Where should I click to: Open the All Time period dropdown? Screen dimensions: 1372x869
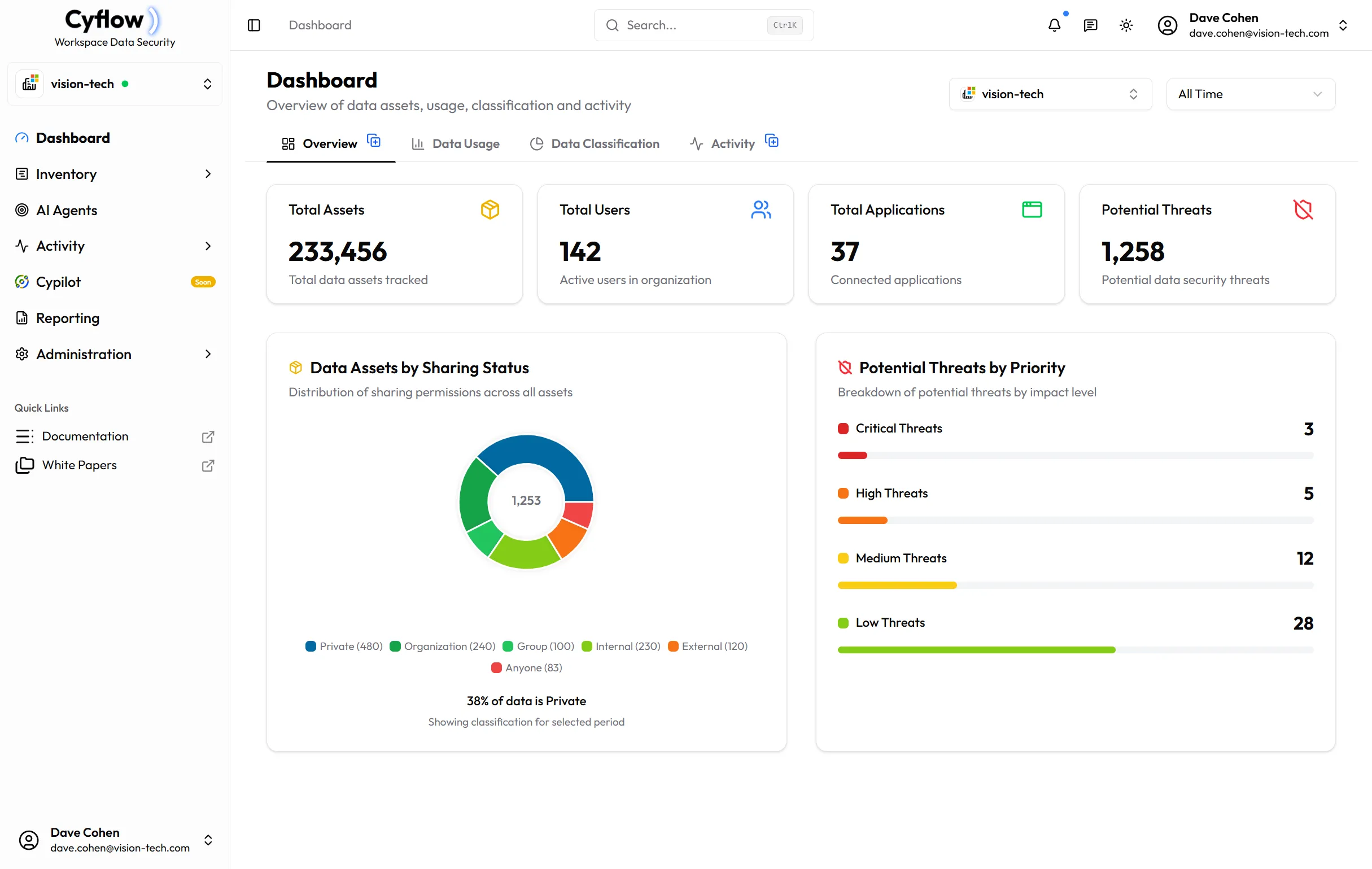click(1251, 94)
